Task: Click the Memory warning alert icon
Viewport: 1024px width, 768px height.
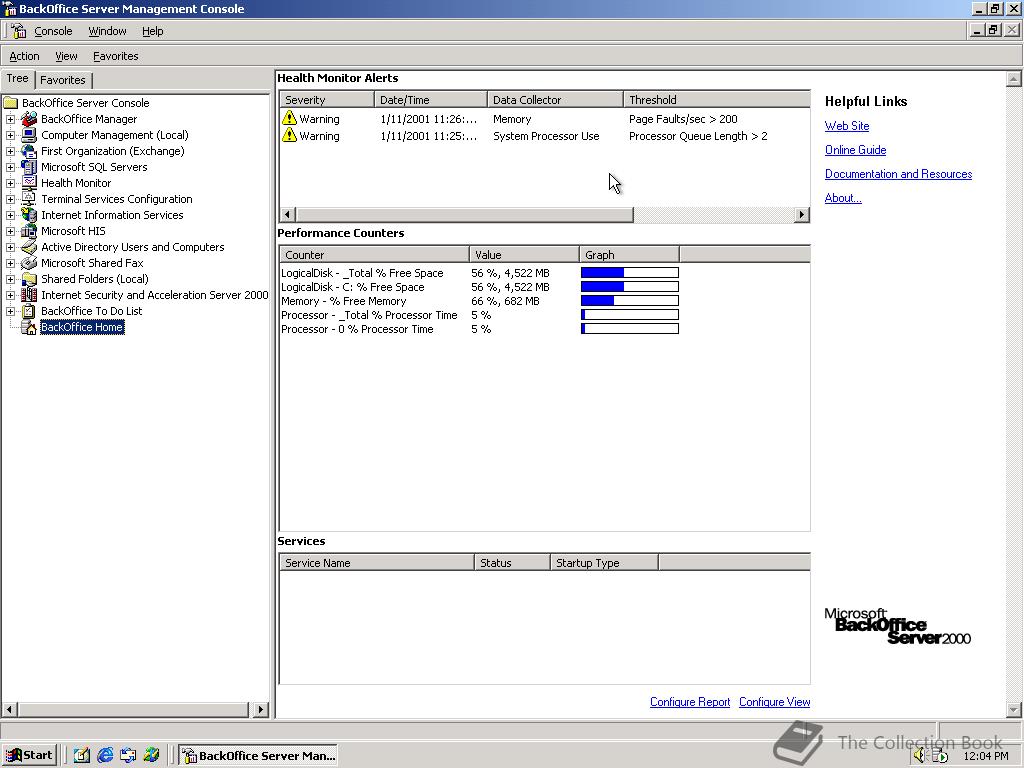Action: coord(289,118)
